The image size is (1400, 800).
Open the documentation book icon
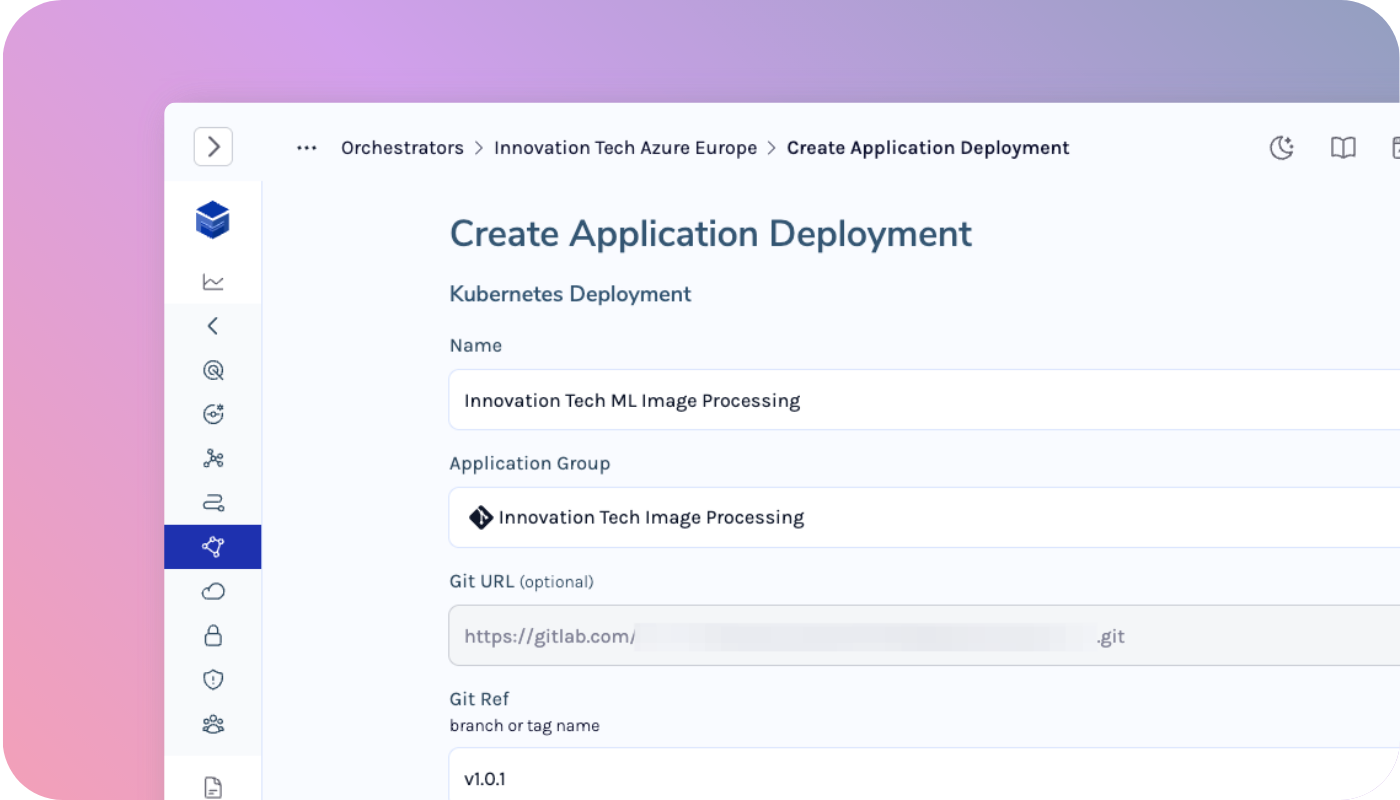pyautogui.click(x=1343, y=147)
